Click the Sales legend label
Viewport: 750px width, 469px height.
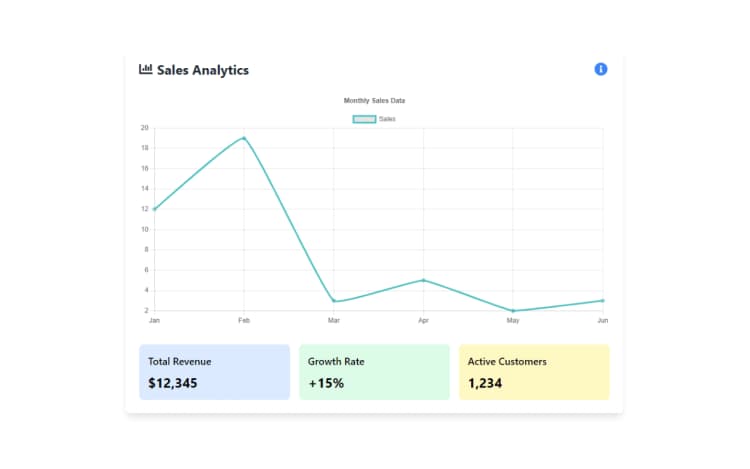(387, 119)
